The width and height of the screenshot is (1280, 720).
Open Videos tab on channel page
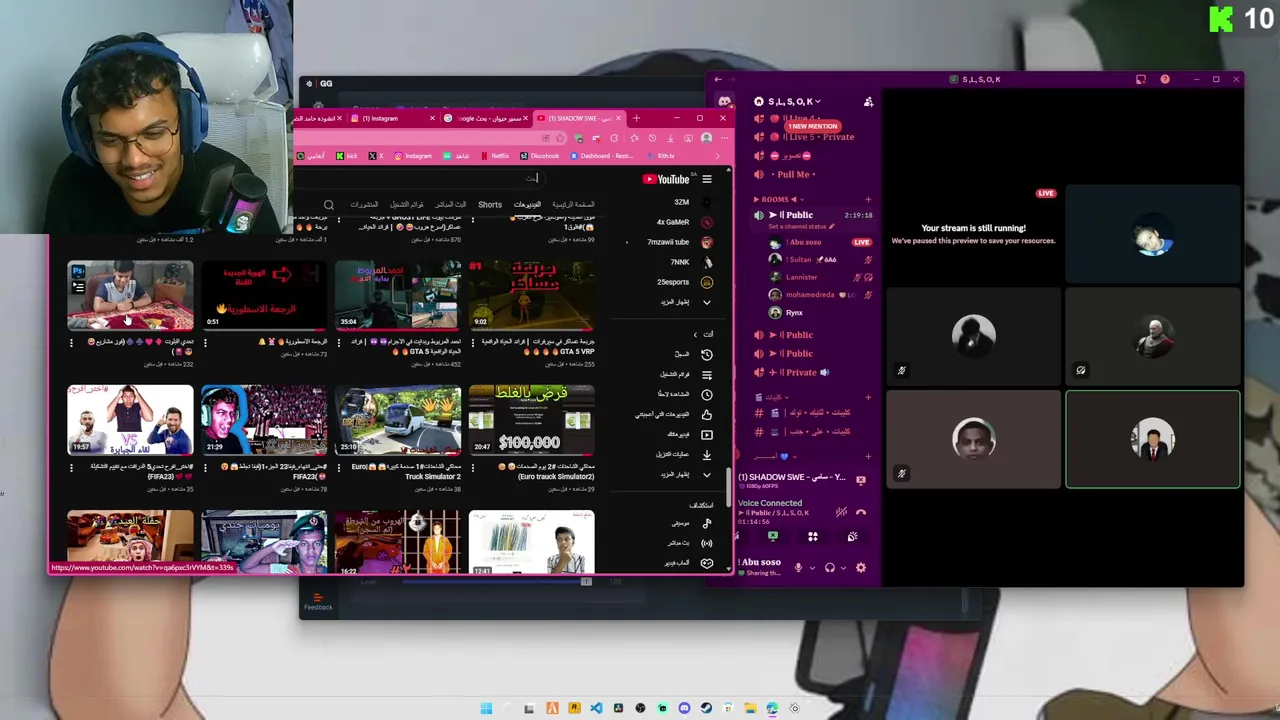tap(527, 205)
